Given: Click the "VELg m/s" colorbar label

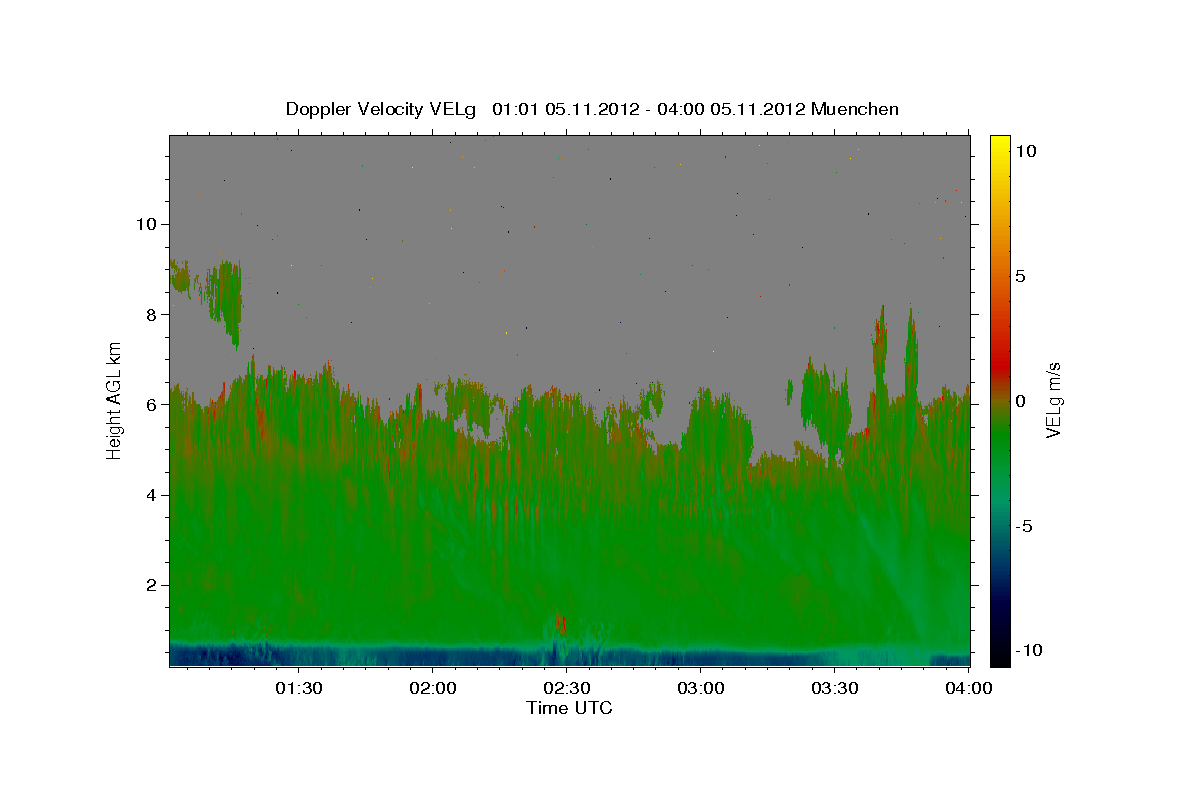Looking at the screenshot, I should coord(1052,401).
